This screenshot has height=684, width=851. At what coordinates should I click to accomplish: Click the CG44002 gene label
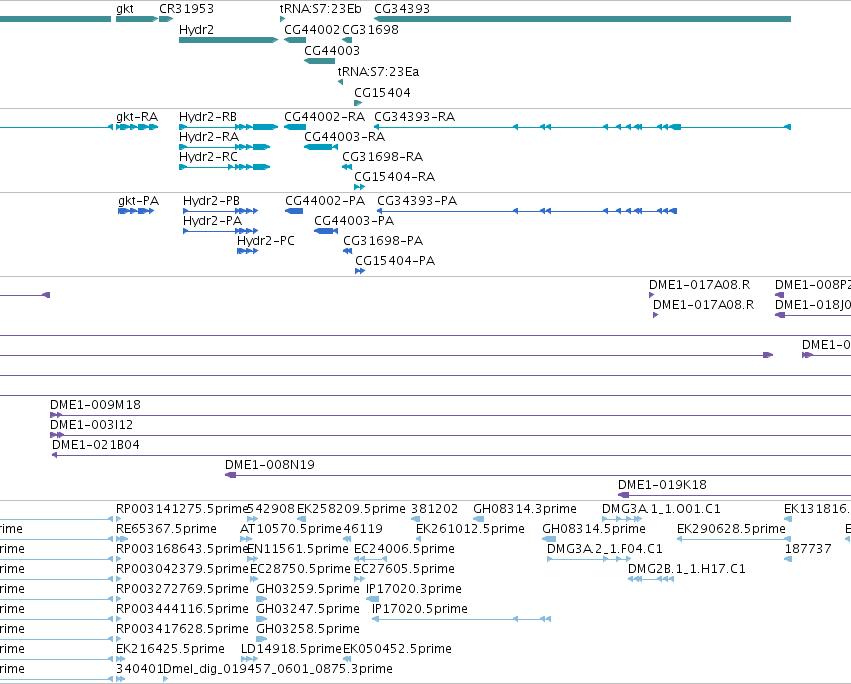click(312, 30)
